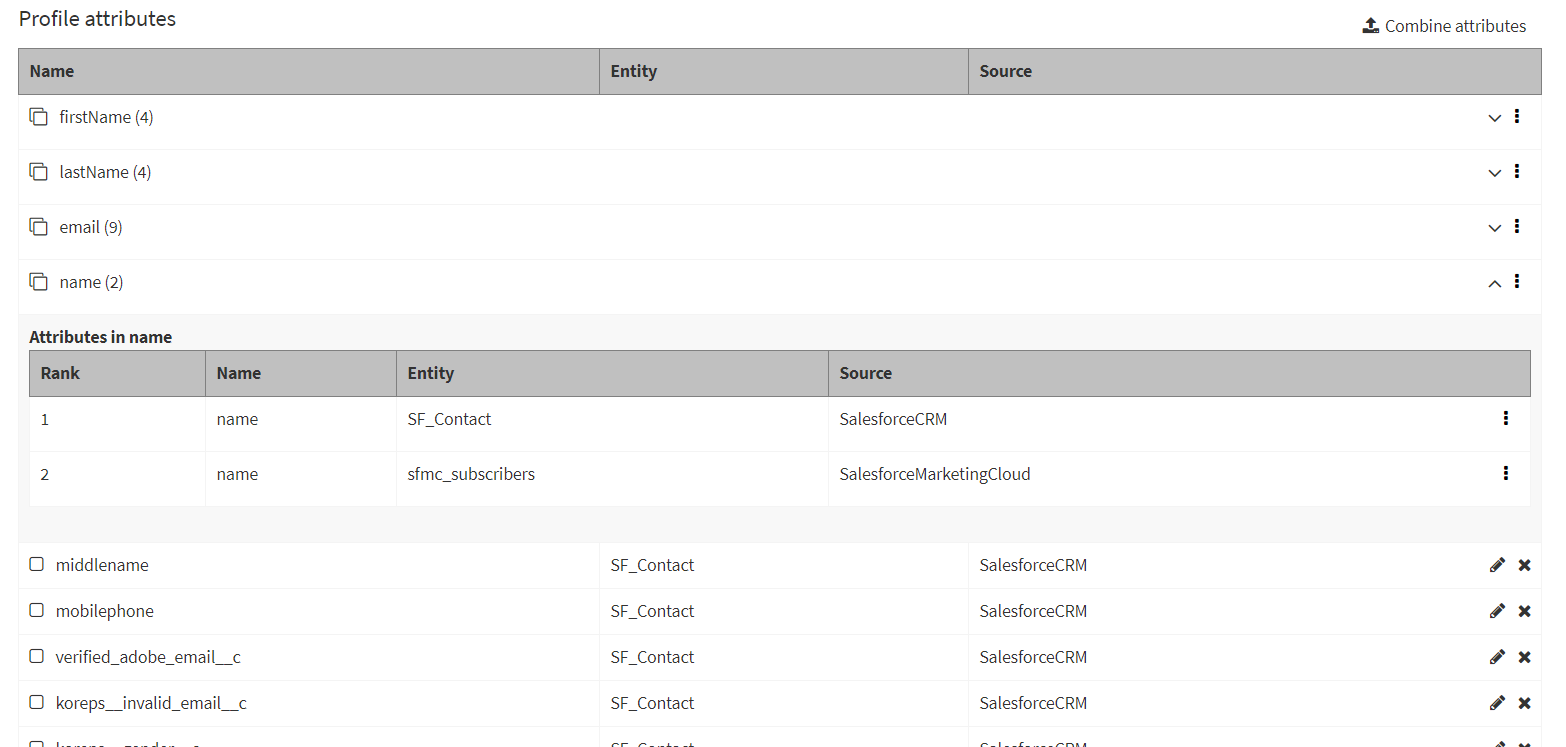Select the verified_adobe_email__c checkbox
Image resolution: width=1566 pixels, height=747 pixels.
37,656
